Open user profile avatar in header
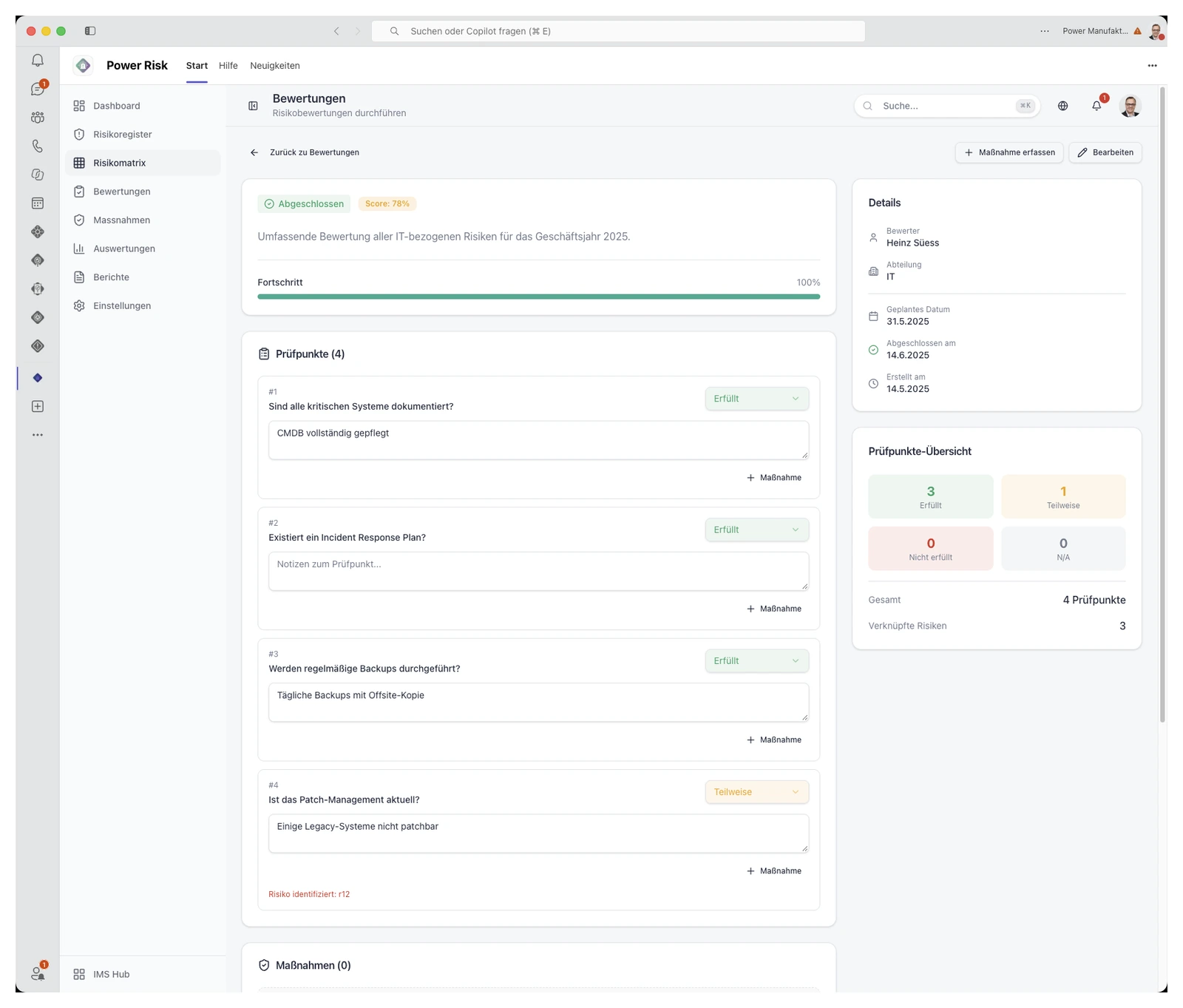 pyautogui.click(x=1130, y=106)
